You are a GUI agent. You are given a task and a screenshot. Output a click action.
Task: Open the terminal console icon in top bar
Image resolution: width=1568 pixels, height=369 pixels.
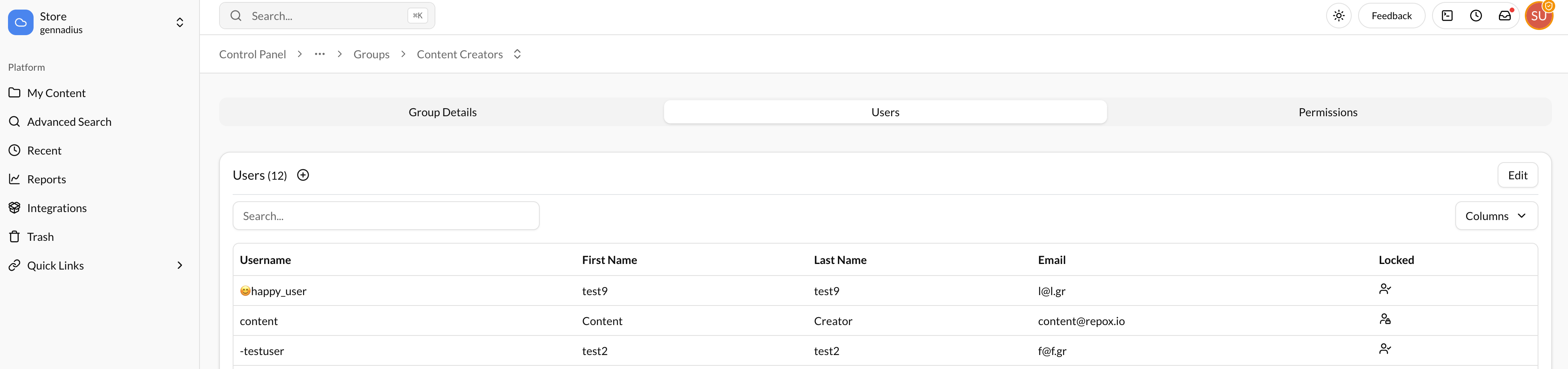[x=1448, y=15]
